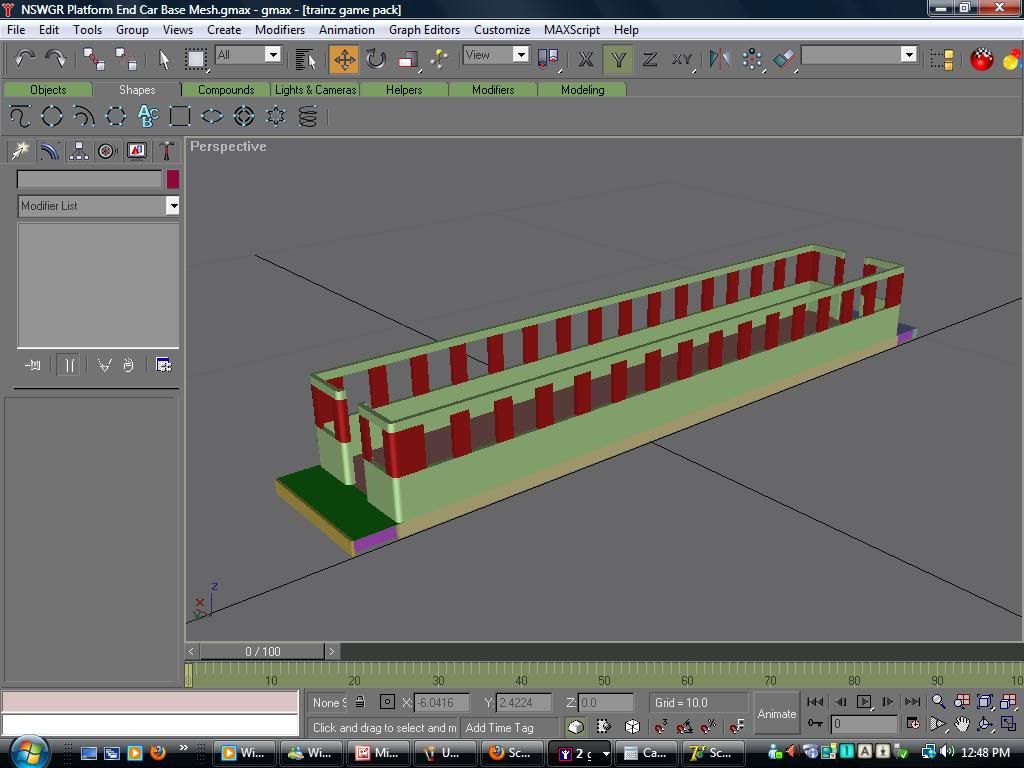The height and width of the screenshot is (768, 1024).
Task: Open the Track View schematic icon
Action: [x=942, y=59]
